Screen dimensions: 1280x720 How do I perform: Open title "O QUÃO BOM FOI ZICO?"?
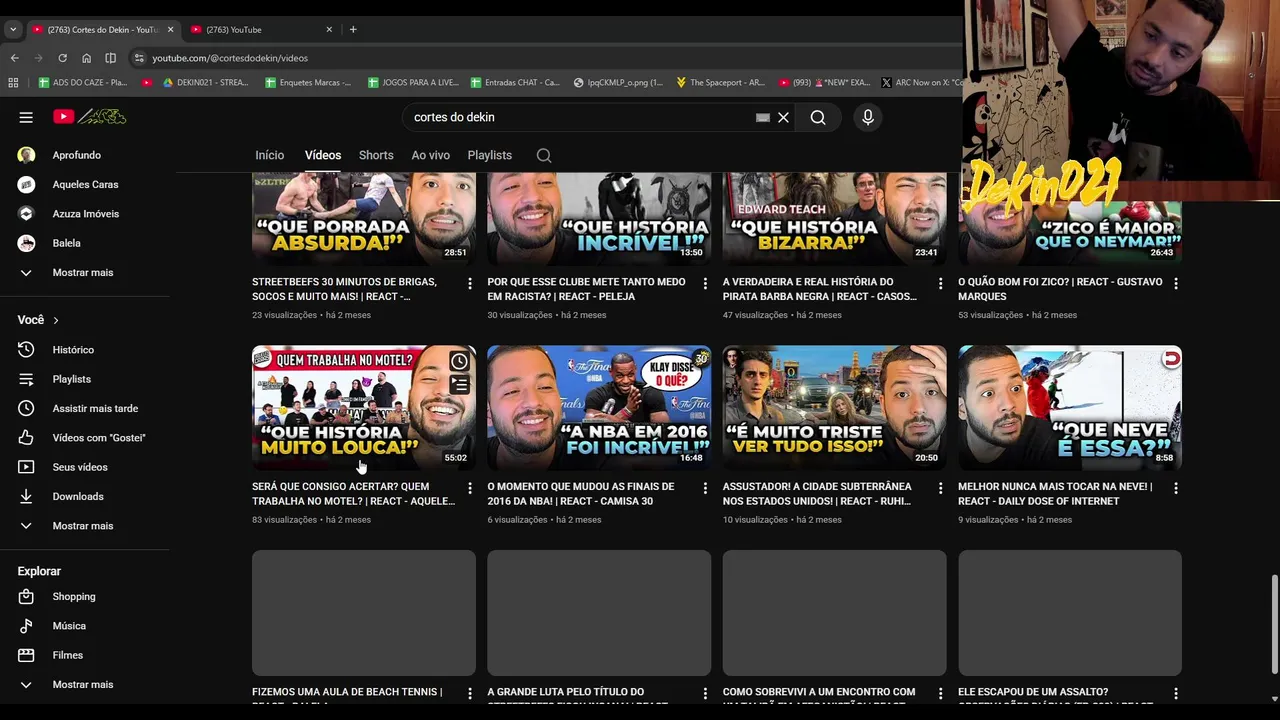1060,289
